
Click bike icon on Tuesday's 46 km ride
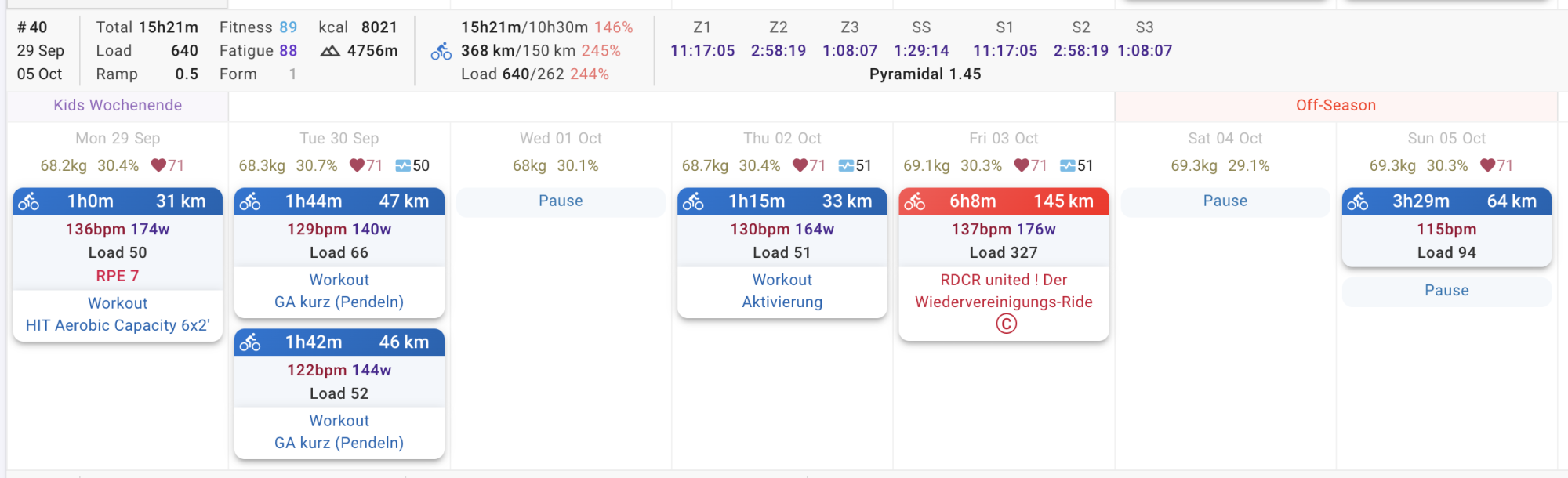coord(250,342)
